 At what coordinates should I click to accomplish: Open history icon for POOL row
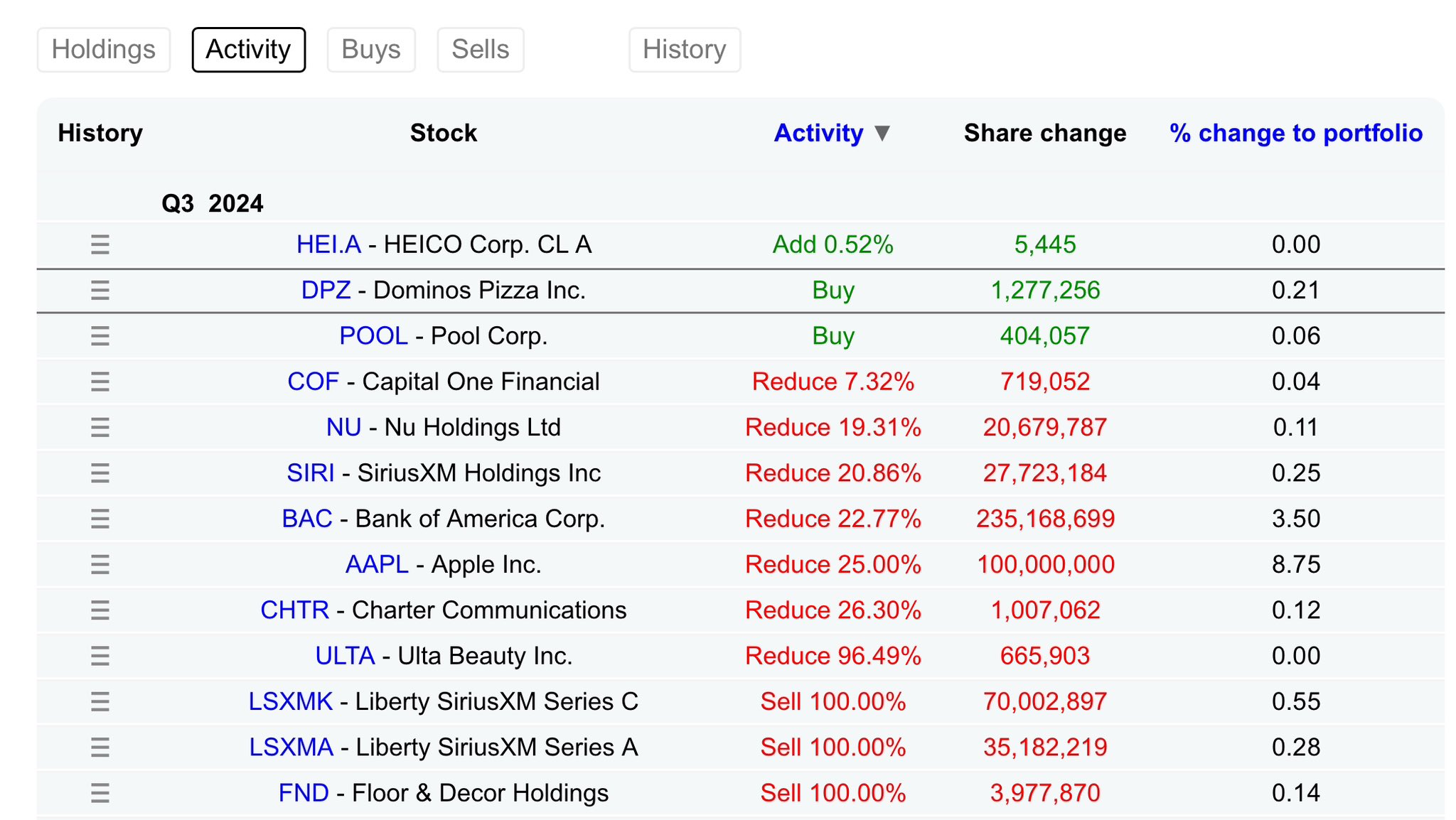[x=100, y=336]
